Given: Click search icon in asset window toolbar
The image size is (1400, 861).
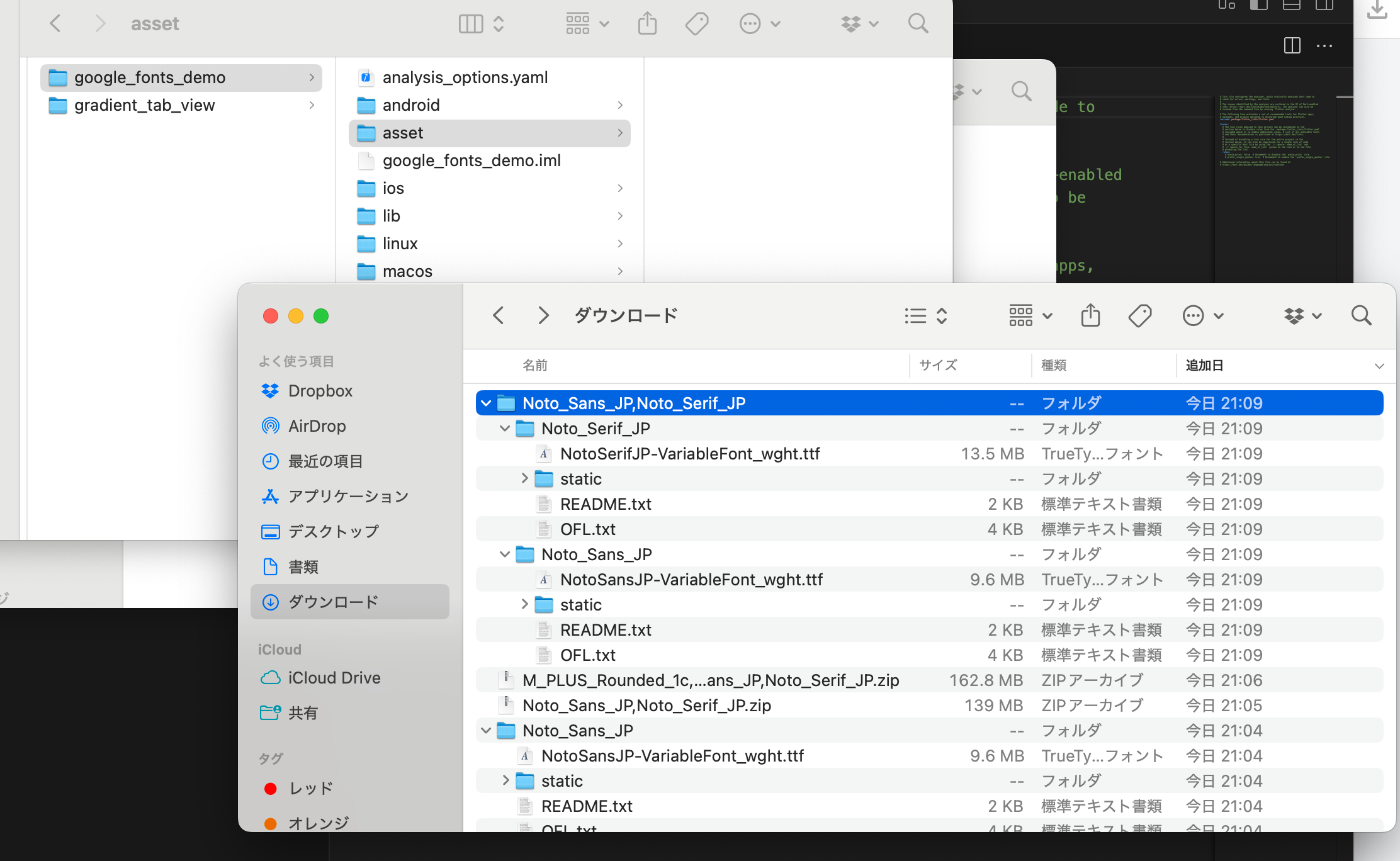Looking at the screenshot, I should (918, 24).
